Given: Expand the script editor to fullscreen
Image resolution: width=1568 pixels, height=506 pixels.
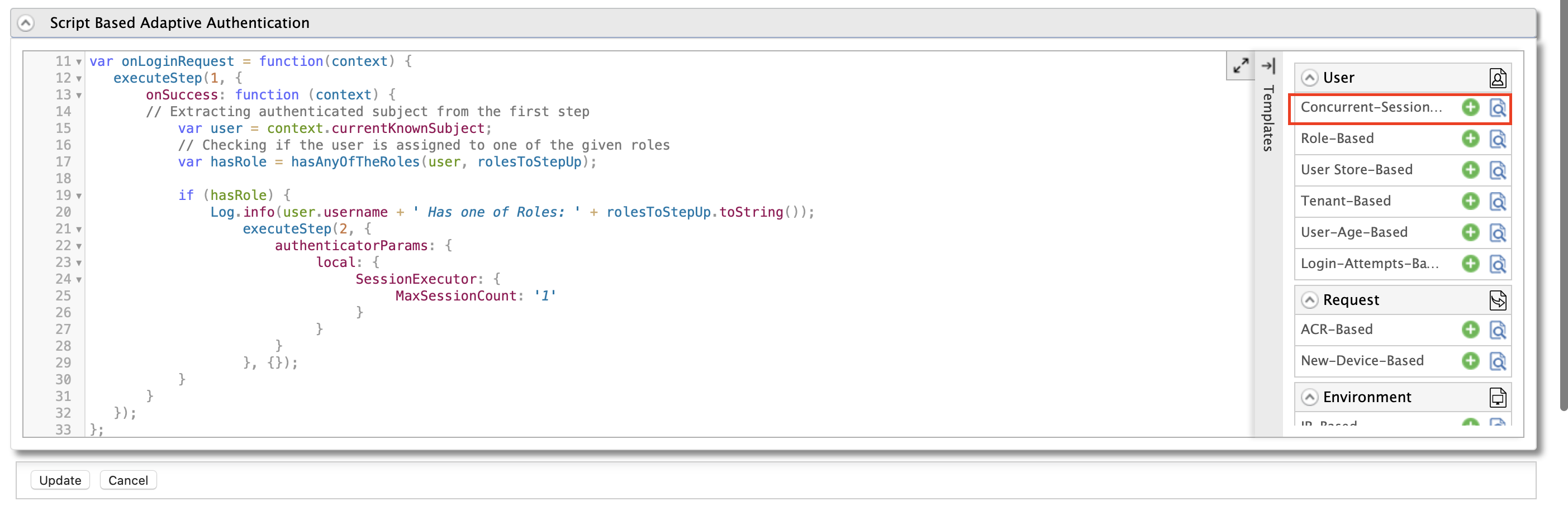Looking at the screenshot, I should 1241,65.
